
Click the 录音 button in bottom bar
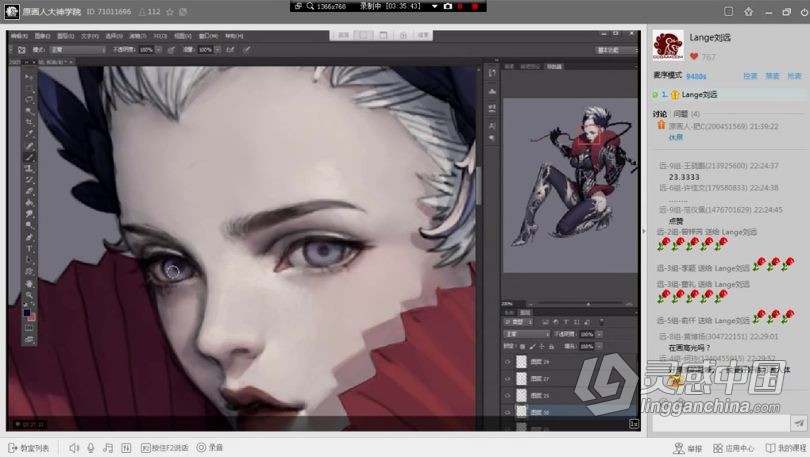[209, 448]
